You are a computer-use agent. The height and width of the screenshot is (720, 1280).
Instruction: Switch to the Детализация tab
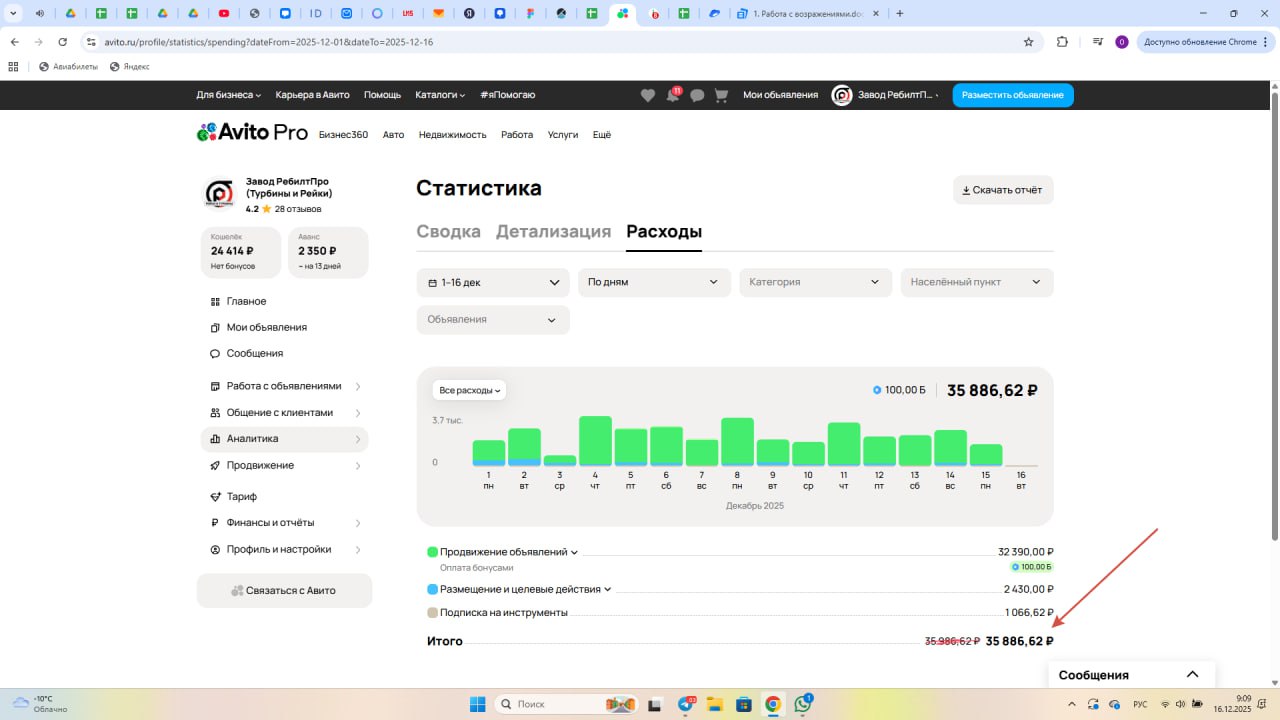click(553, 231)
